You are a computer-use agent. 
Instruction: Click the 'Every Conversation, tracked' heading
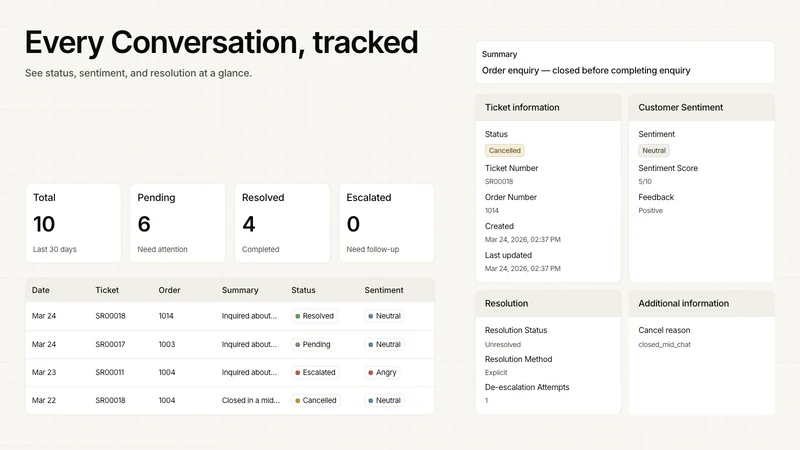click(x=221, y=42)
